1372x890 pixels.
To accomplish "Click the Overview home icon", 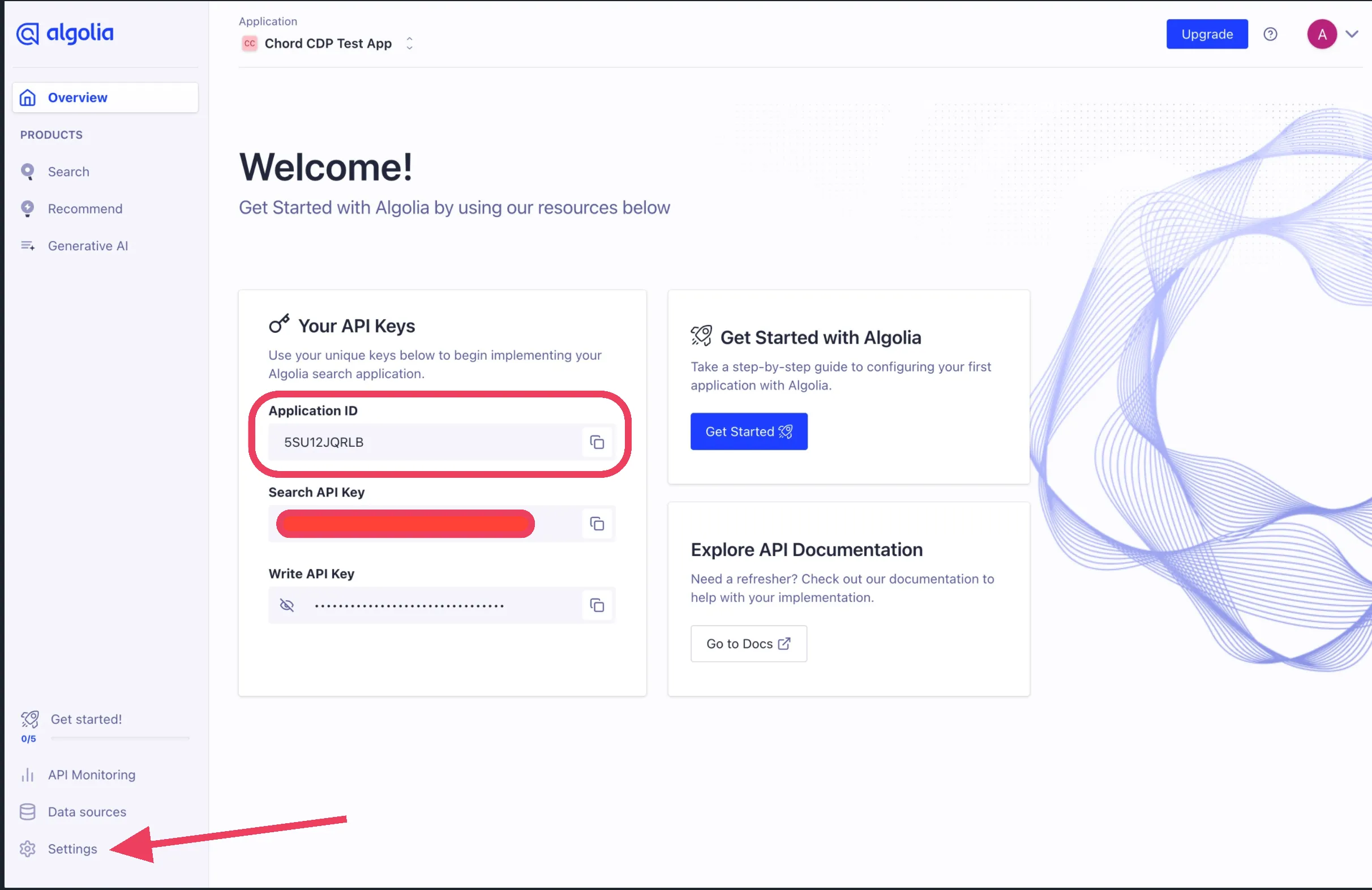I will tap(27, 97).
